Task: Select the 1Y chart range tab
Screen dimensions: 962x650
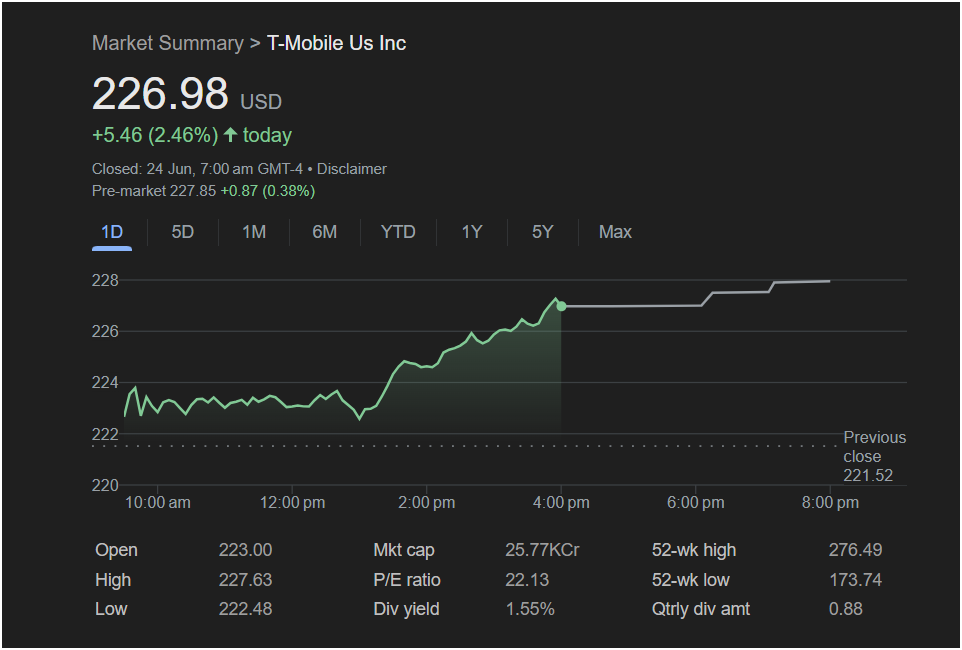Action: click(x=472, y=232)
